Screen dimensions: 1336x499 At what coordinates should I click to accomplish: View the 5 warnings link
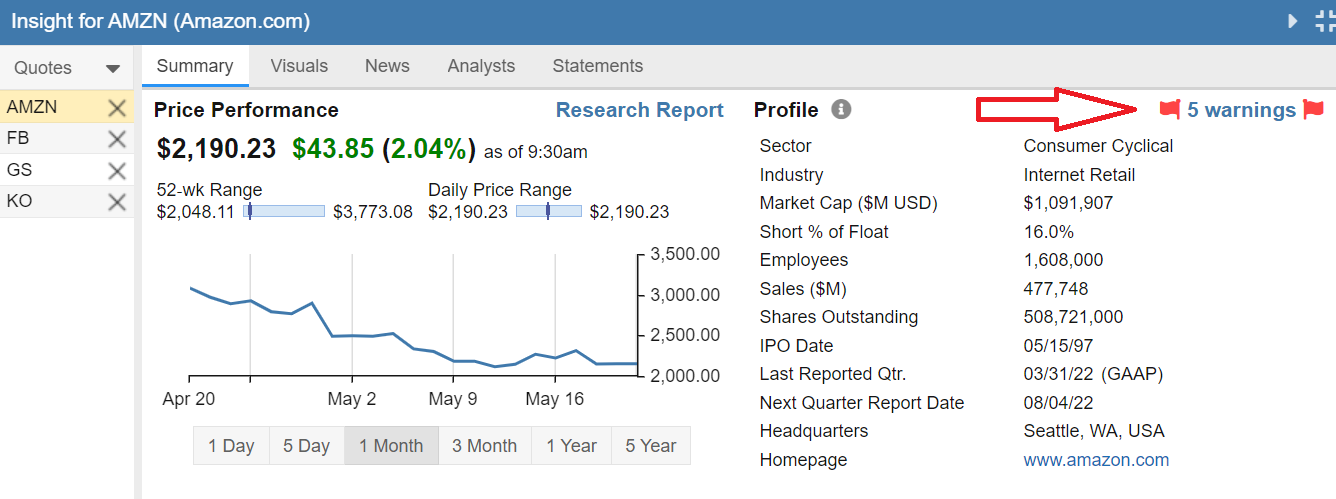[1242, 110]
